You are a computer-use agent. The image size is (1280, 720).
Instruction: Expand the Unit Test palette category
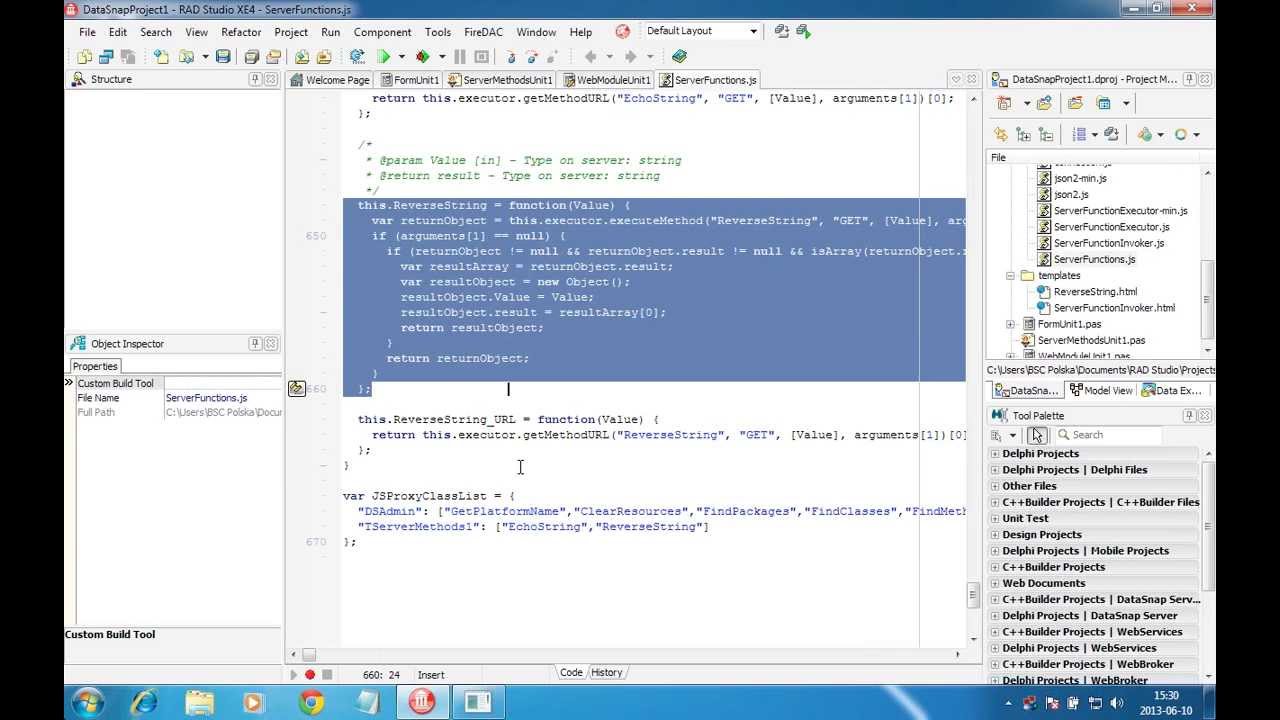point(995,518)
